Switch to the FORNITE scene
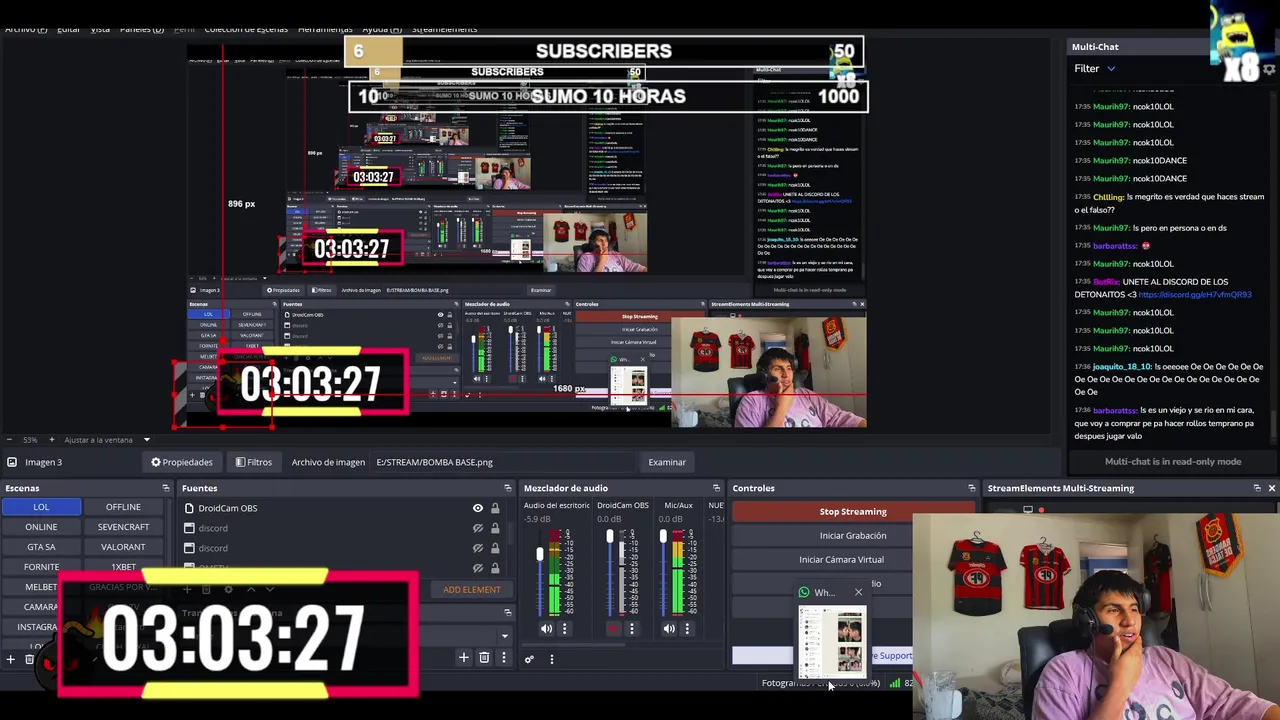The image size is (1280, 720). pyautogui.click(x=41, y=567)
